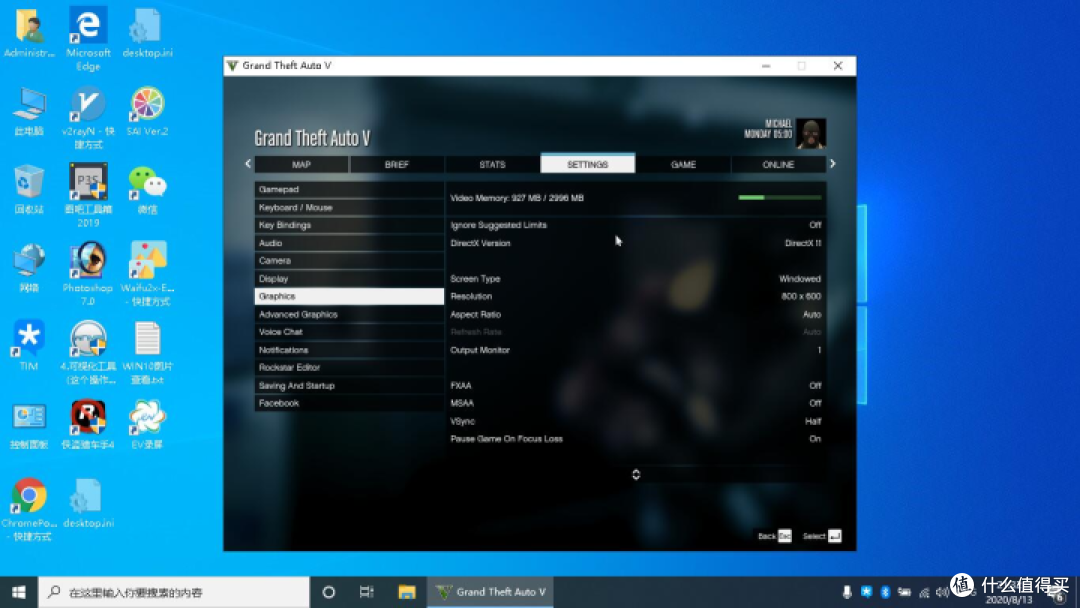Open Saving And Startup settings
Image resolution: width=1080 pixels, height=608 pixels.
pos(349,386)
